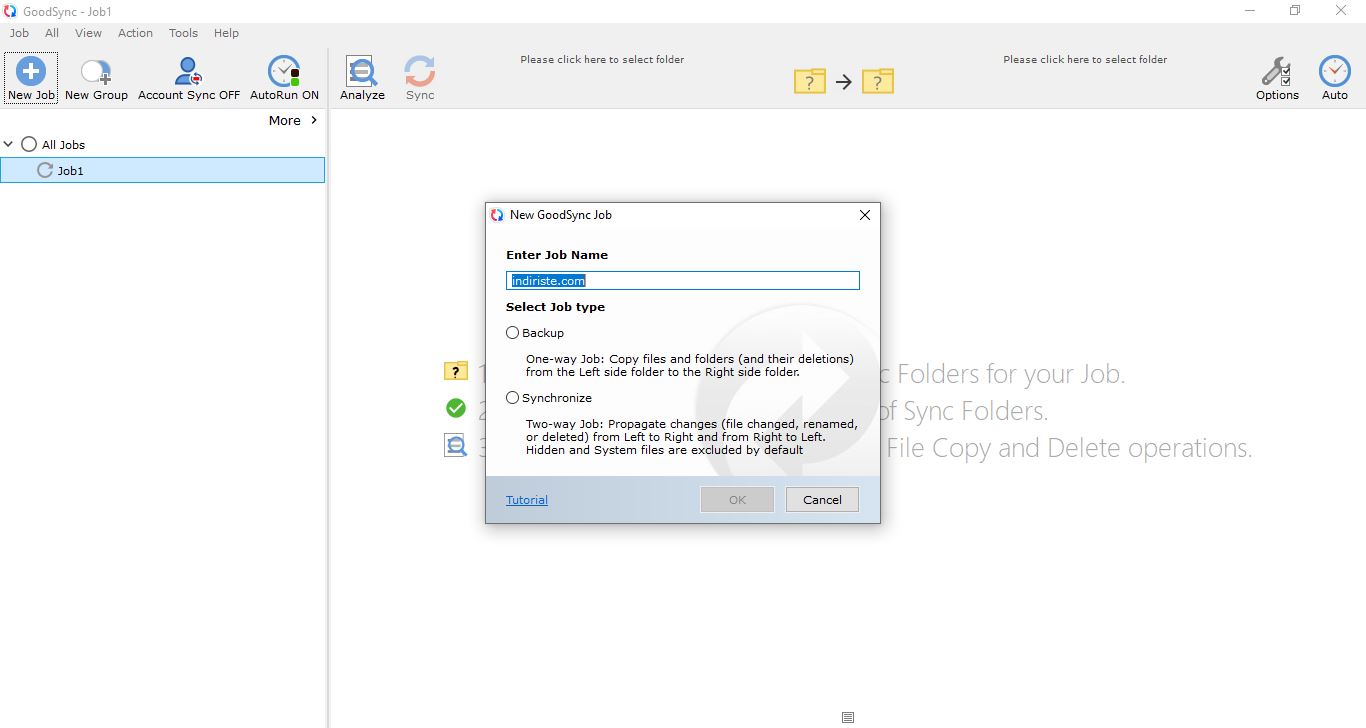Open the Job menu

(x=19, y=33)
